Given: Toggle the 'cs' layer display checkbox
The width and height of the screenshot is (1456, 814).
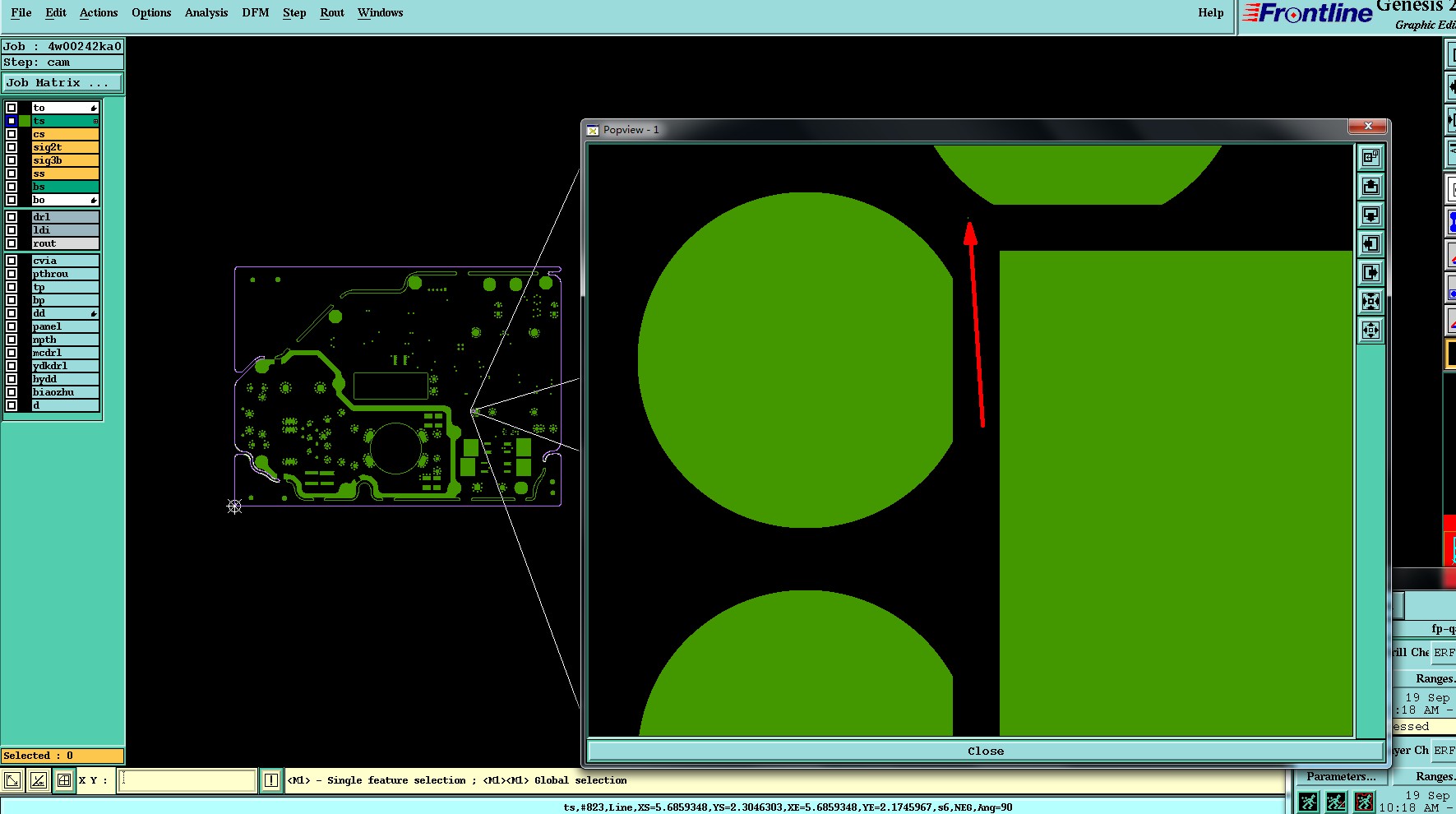Looking at the screenshot, I should (12, 134).
